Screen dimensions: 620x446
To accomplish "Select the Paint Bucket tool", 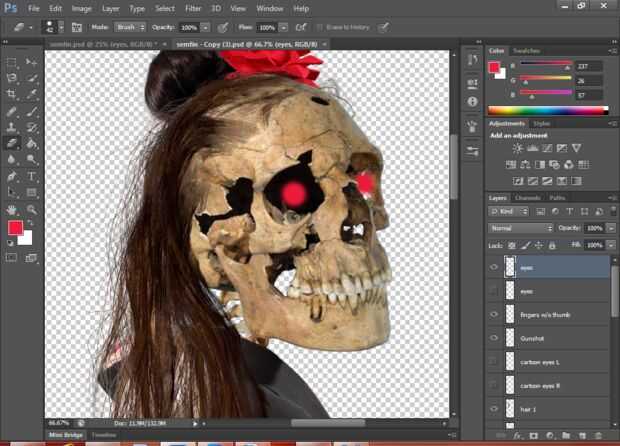I will (x=31, y=143).
